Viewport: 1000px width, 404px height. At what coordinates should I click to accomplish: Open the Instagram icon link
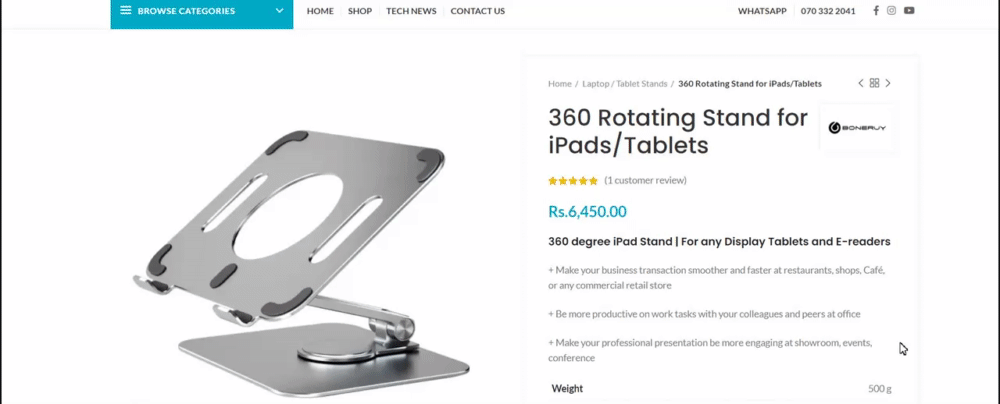(892, 10)
